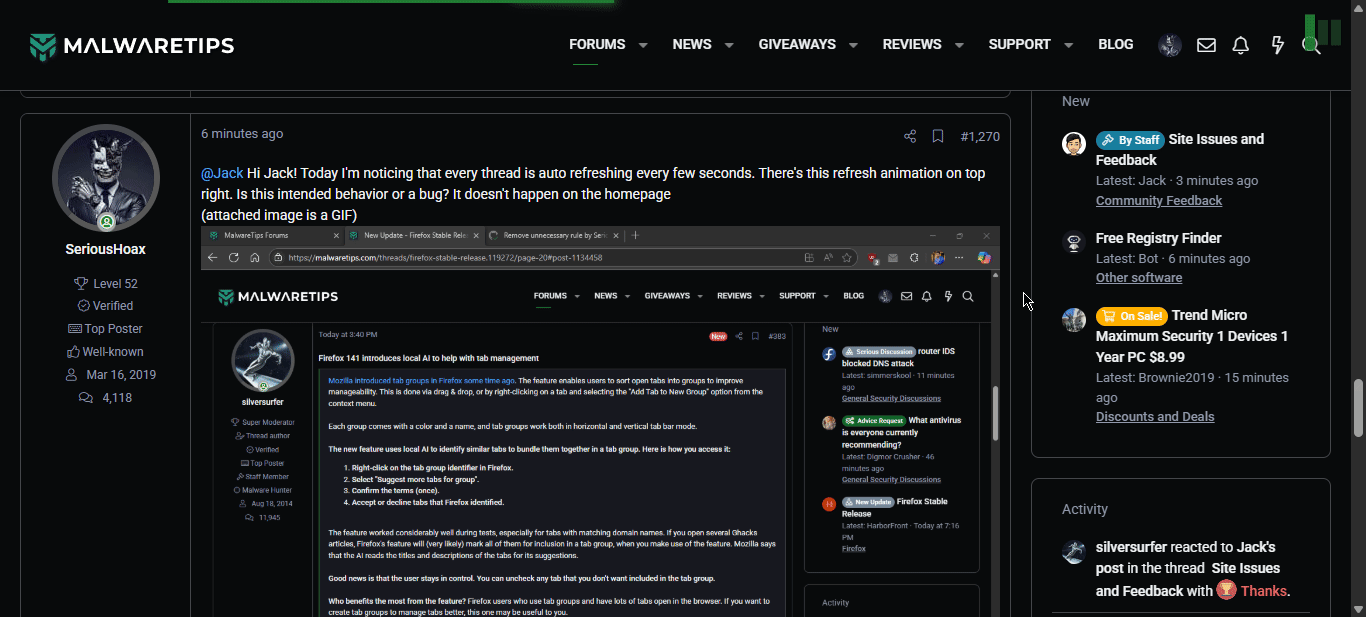Screen dimensions: 1366x617
Task: Click the @Jack mention in the post
Action: click(222, 173)
